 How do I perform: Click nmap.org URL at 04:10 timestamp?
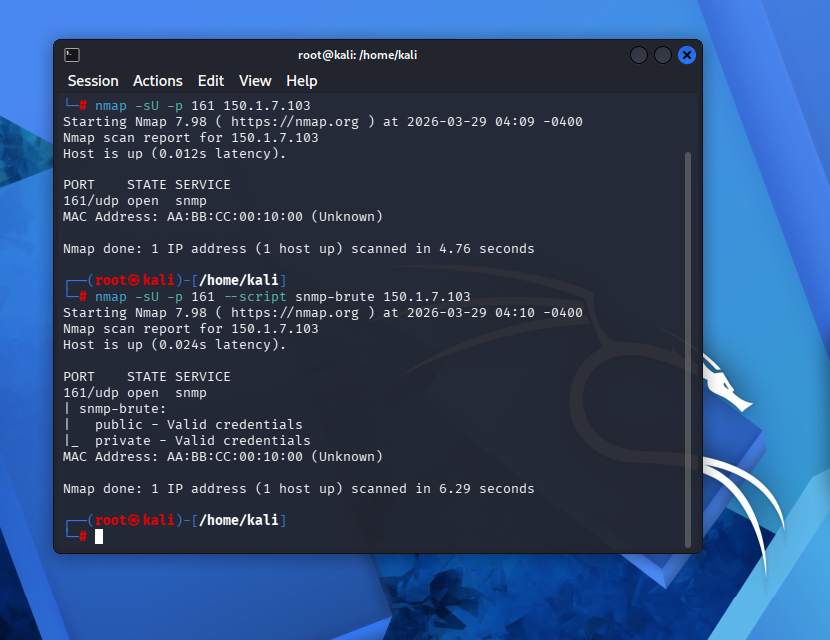(294, 313)
